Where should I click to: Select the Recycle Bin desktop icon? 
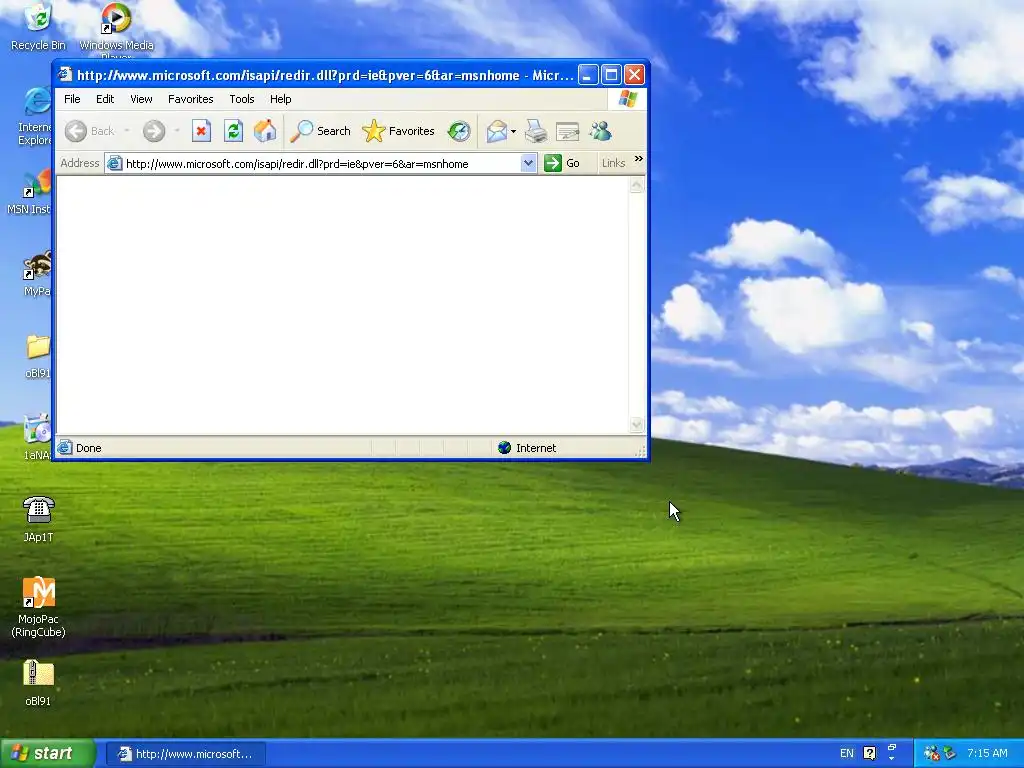(38, 27)
